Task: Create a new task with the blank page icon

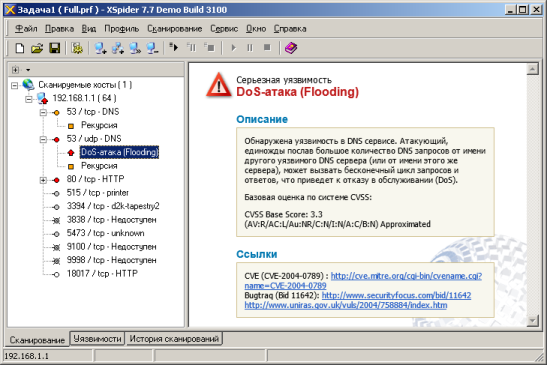Action: coord(20,48)
